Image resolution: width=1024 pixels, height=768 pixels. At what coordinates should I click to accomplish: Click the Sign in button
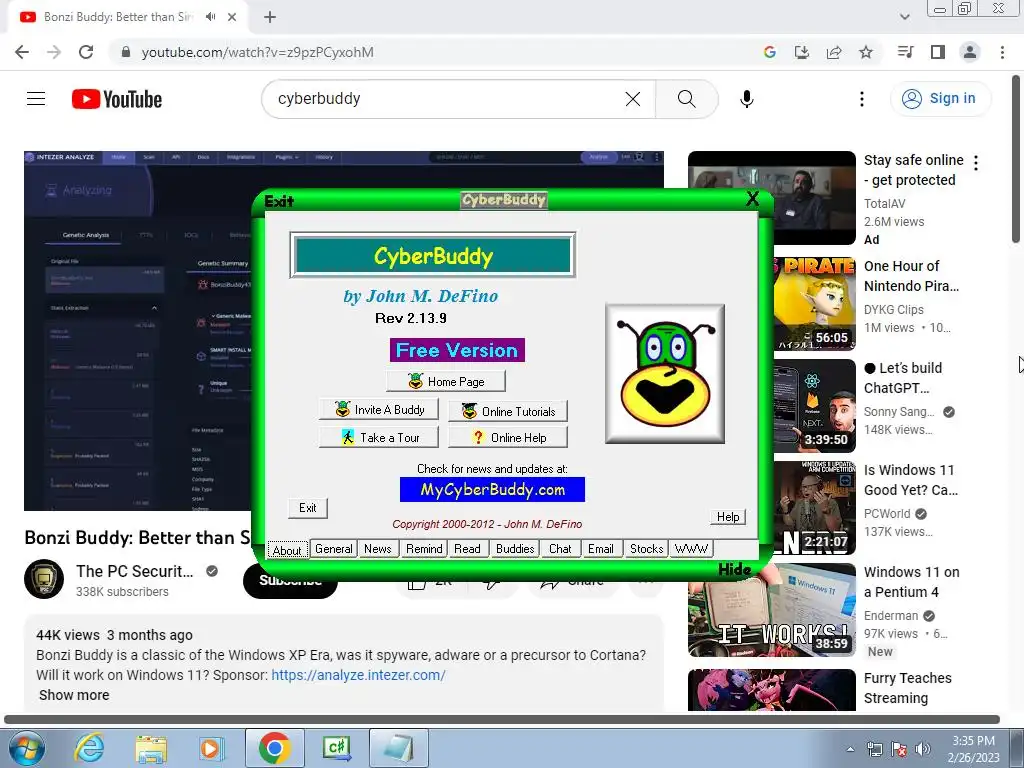click(940, 99)
